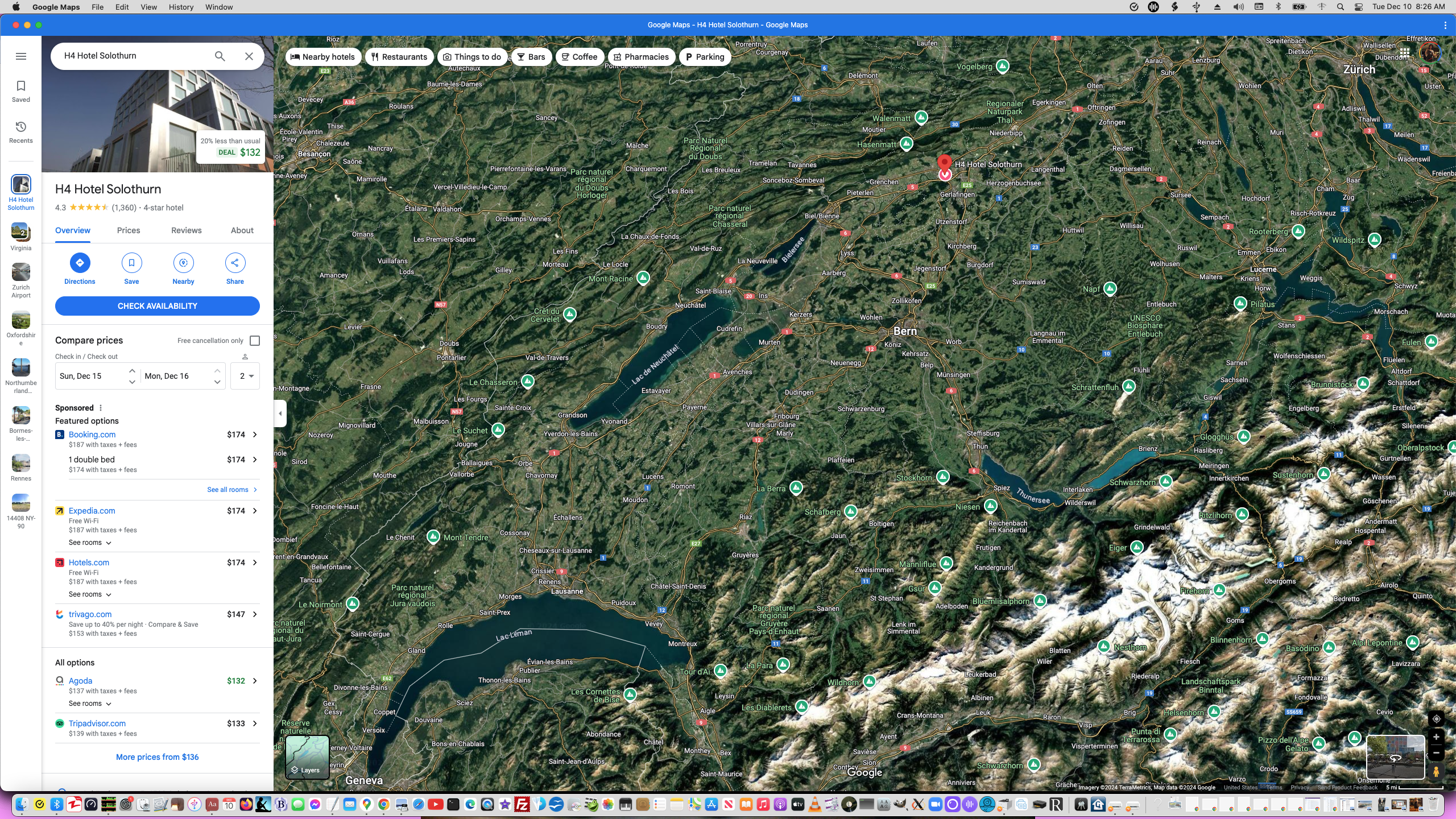Click the Directions icon button
Screen dimensions: 1456x819
[80, 263]
